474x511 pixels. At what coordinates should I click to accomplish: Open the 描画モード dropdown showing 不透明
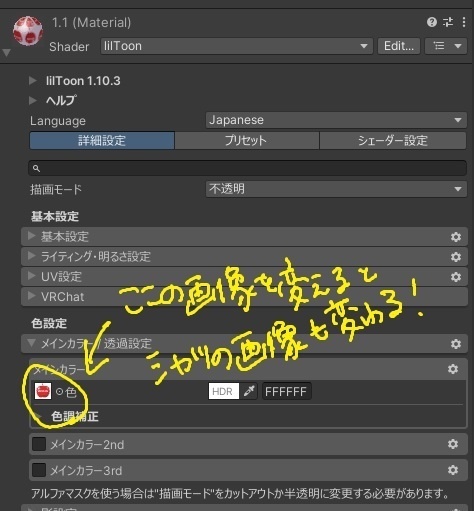point(336,189)
